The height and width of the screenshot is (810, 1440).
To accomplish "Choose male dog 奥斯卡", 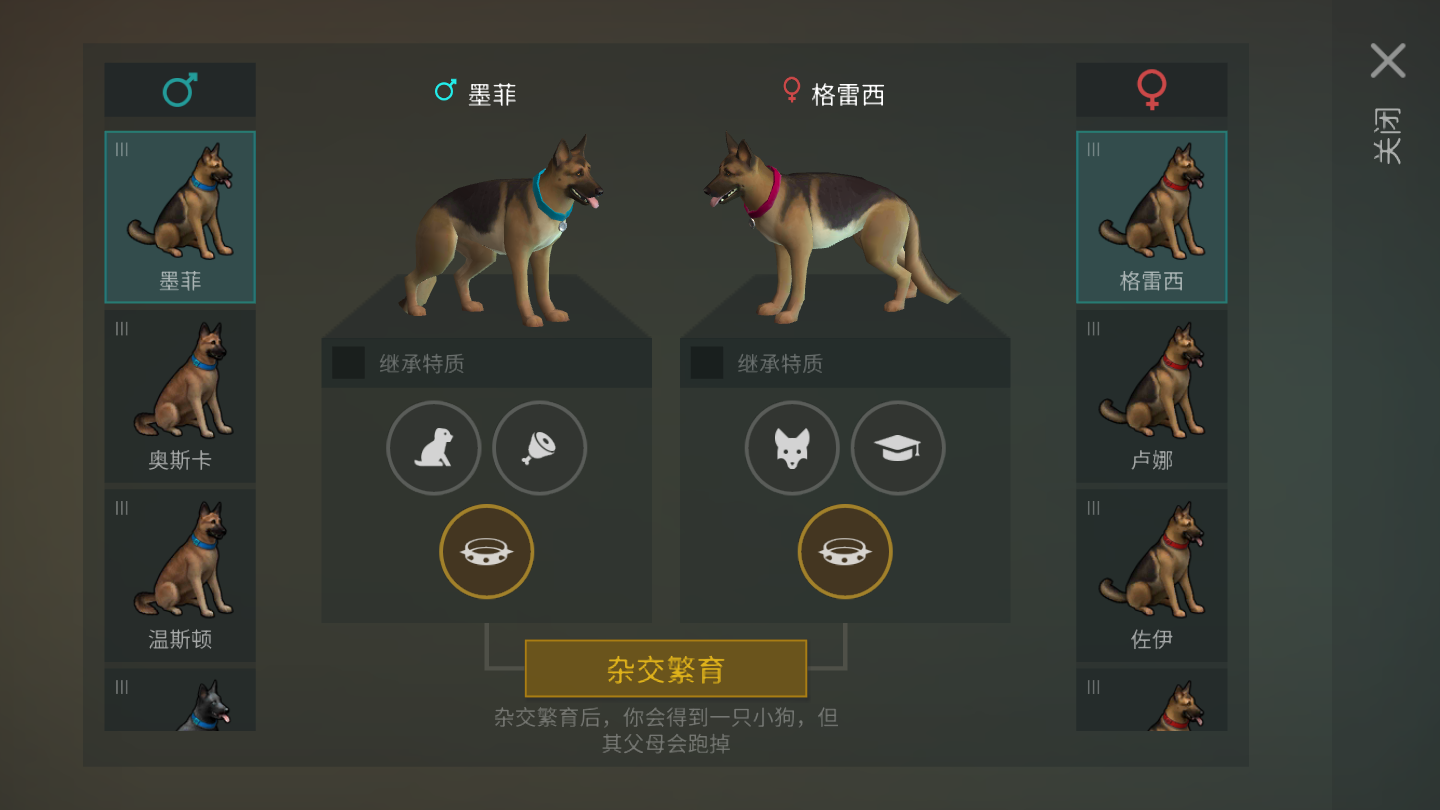I will coord(180,396).
